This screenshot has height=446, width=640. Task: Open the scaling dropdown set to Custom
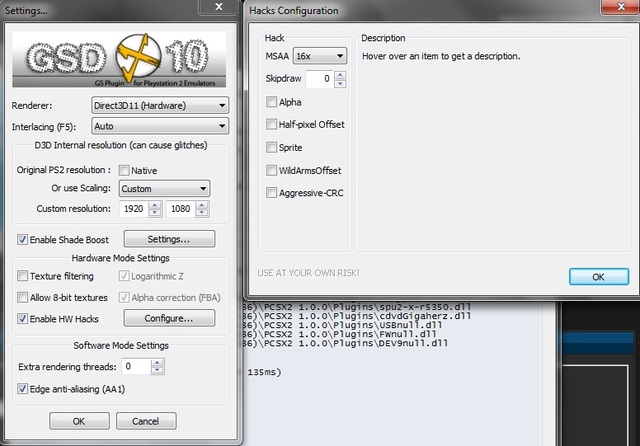164,189
